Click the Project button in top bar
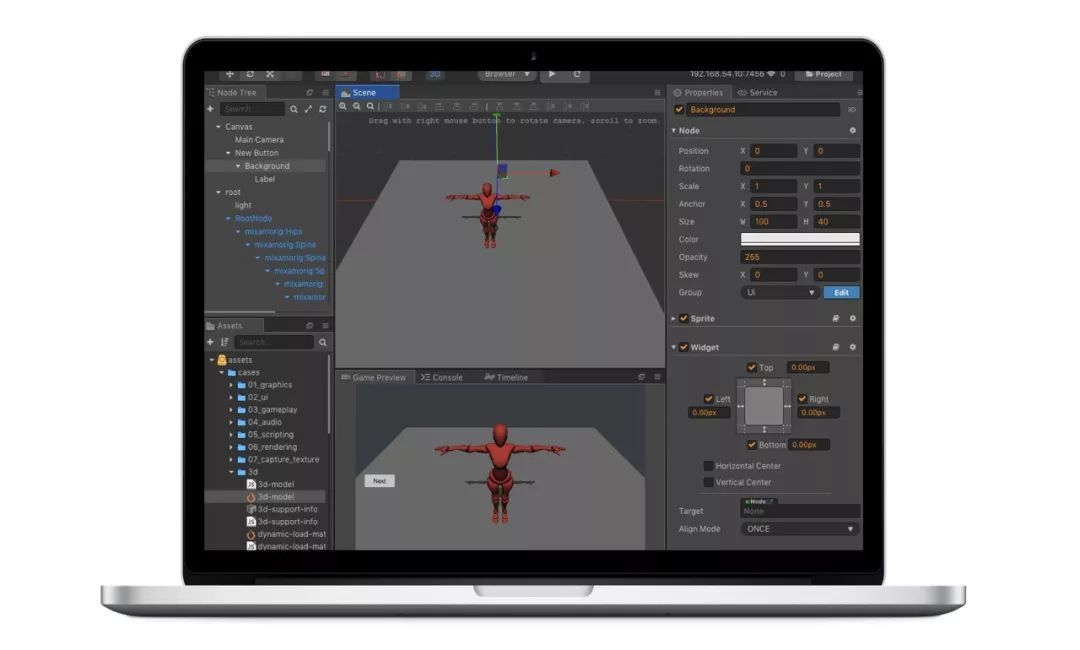The width and height of the screenshot is (1080, 650). tap(824, 74)
